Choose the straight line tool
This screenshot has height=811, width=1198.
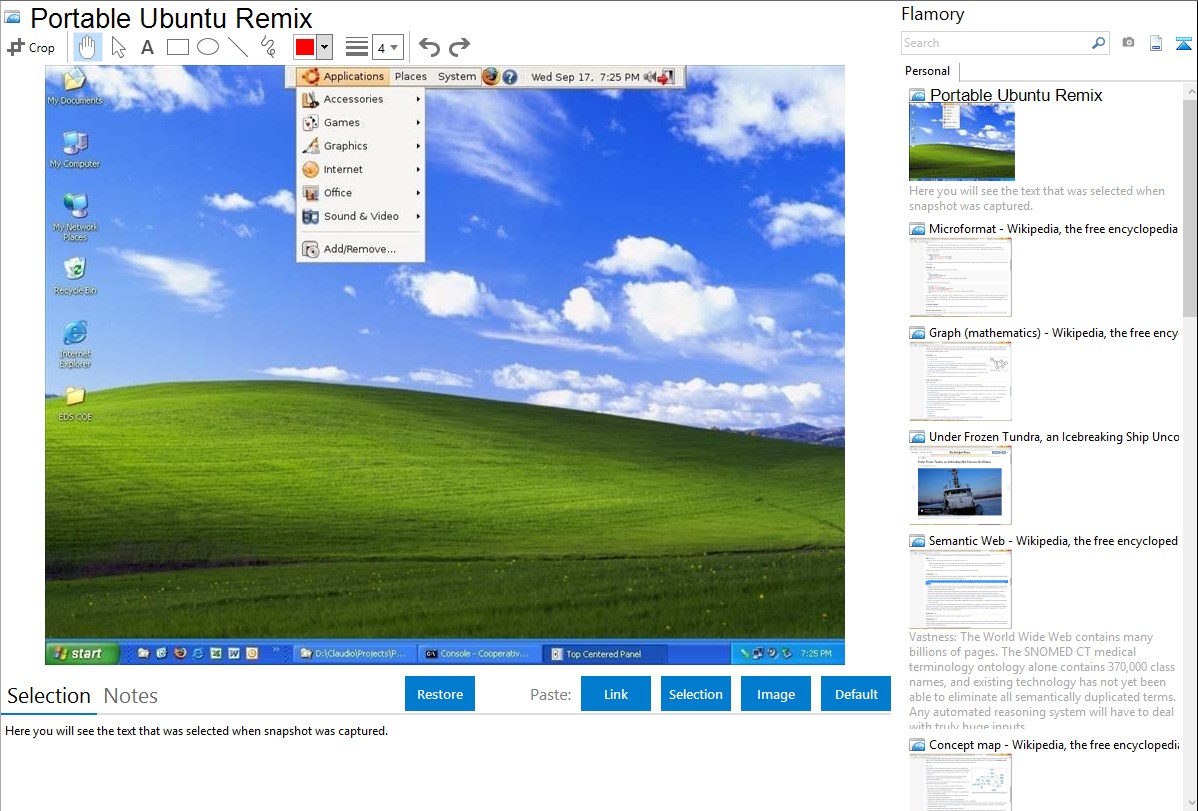pos(238,47)
